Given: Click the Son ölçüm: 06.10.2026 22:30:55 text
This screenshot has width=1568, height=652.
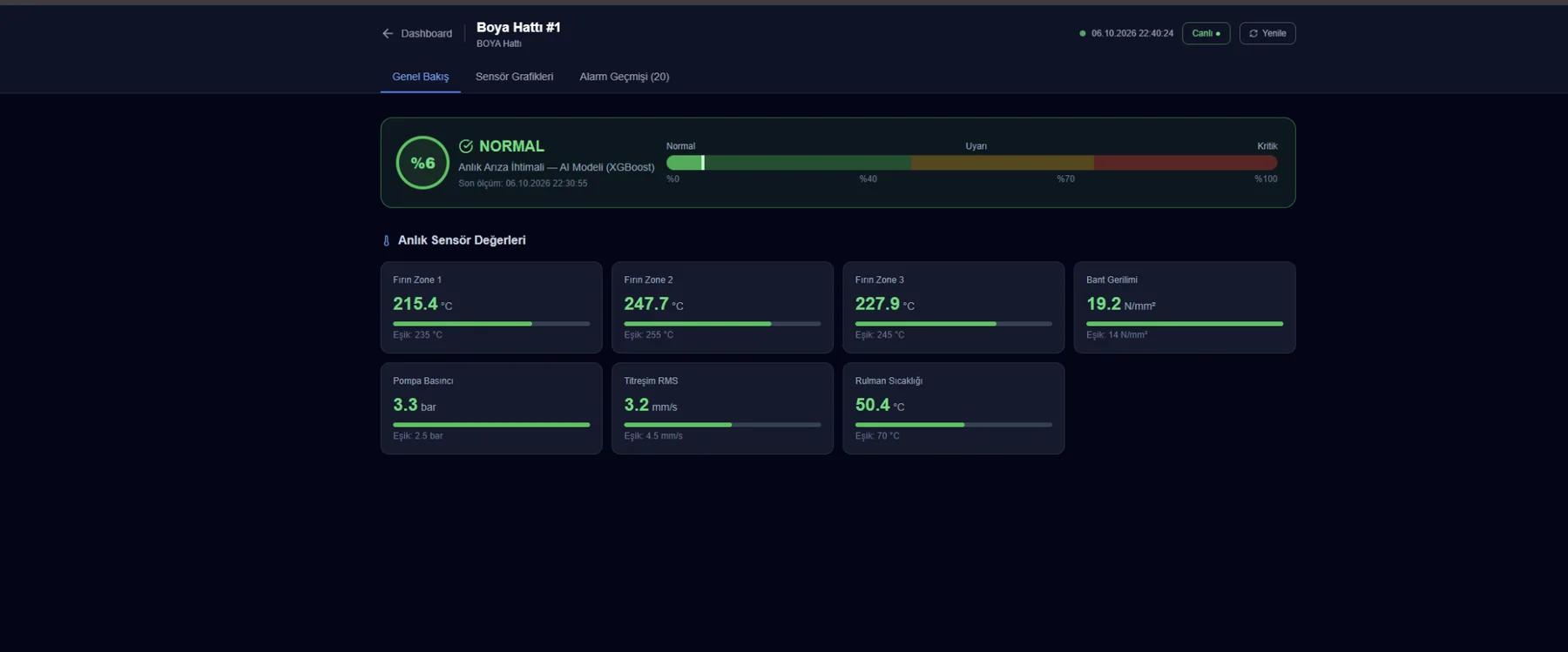Looking at the screenshot, I should pos(523,184).
